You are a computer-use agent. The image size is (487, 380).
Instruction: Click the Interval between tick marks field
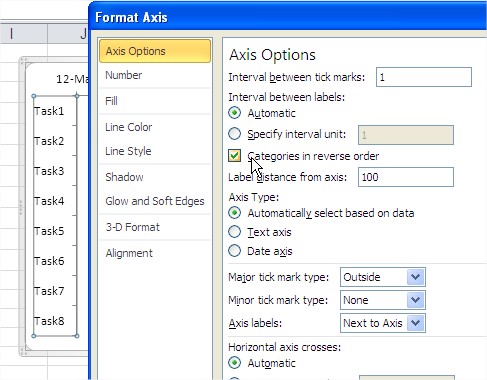coord(424,77)
